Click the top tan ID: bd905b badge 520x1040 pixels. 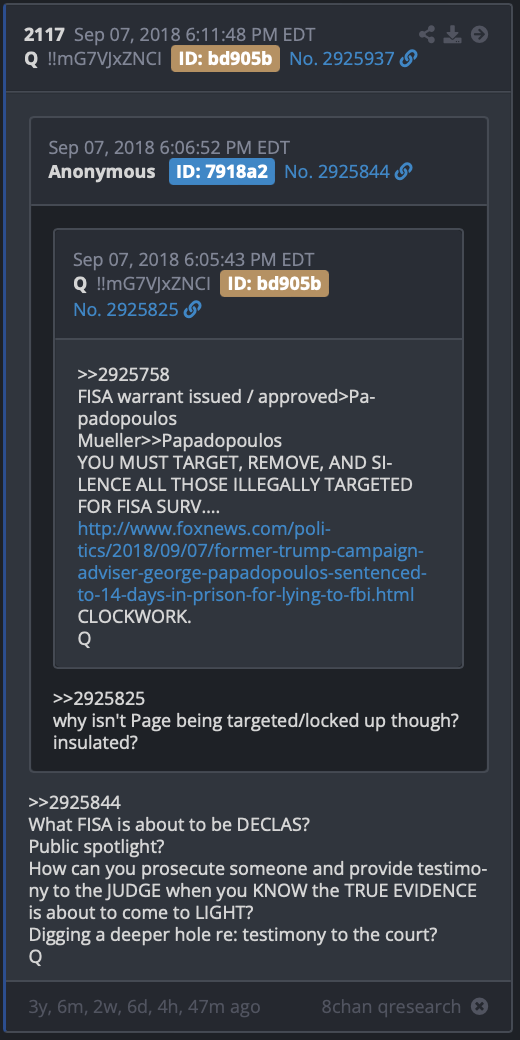pos(226,59)
